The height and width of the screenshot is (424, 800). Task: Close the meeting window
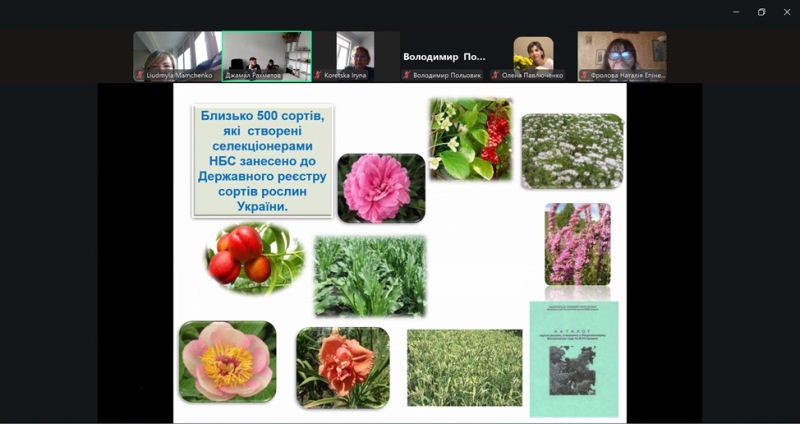point(787,12)
